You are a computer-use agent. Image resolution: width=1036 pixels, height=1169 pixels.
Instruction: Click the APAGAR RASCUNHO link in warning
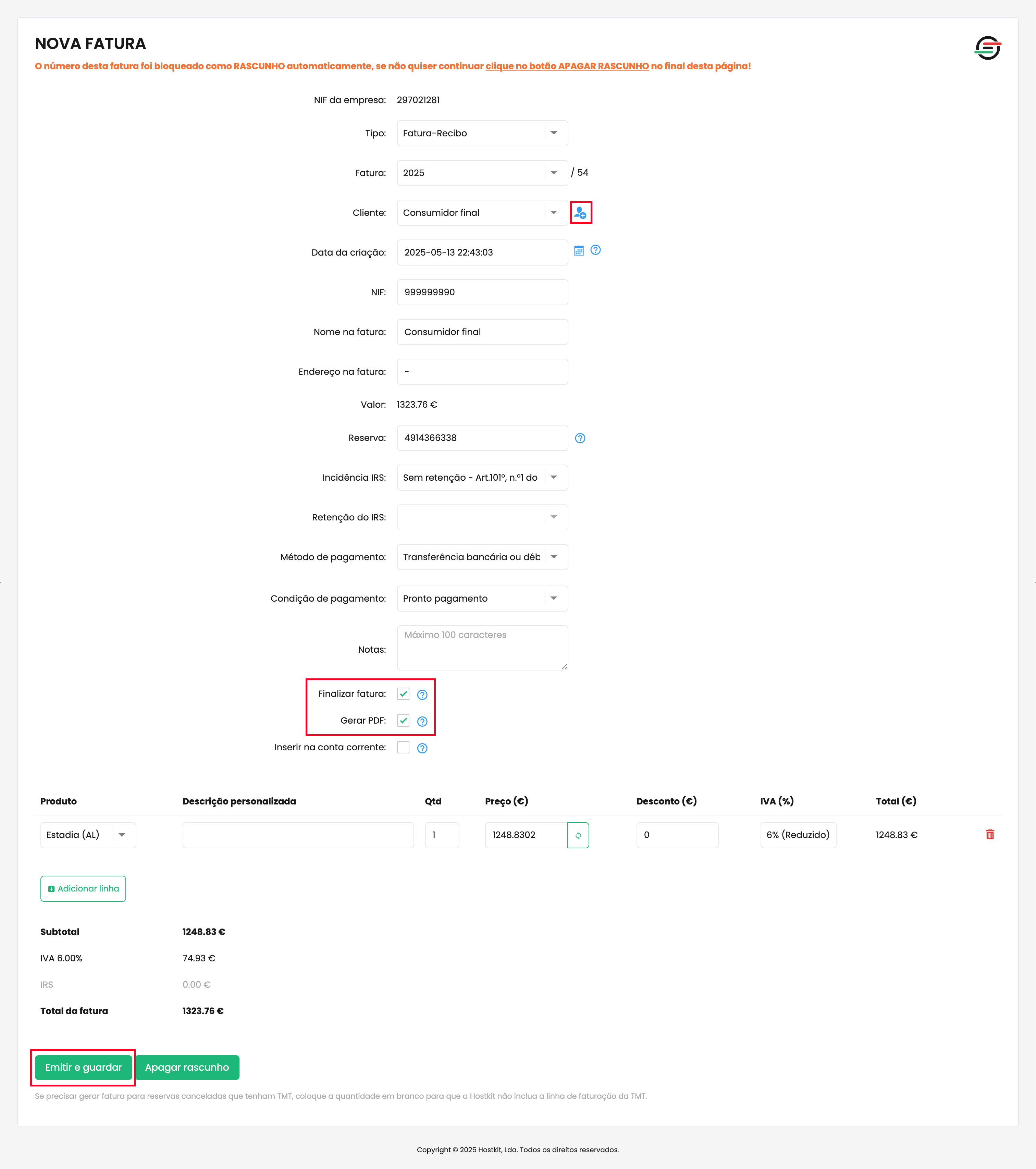coord(567,66)
